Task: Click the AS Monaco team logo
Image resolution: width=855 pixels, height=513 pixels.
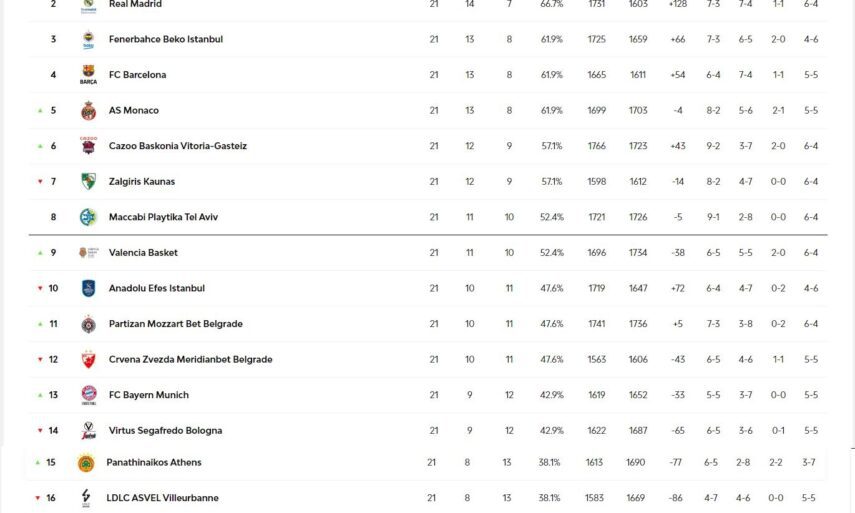Action: coord(88,111)
